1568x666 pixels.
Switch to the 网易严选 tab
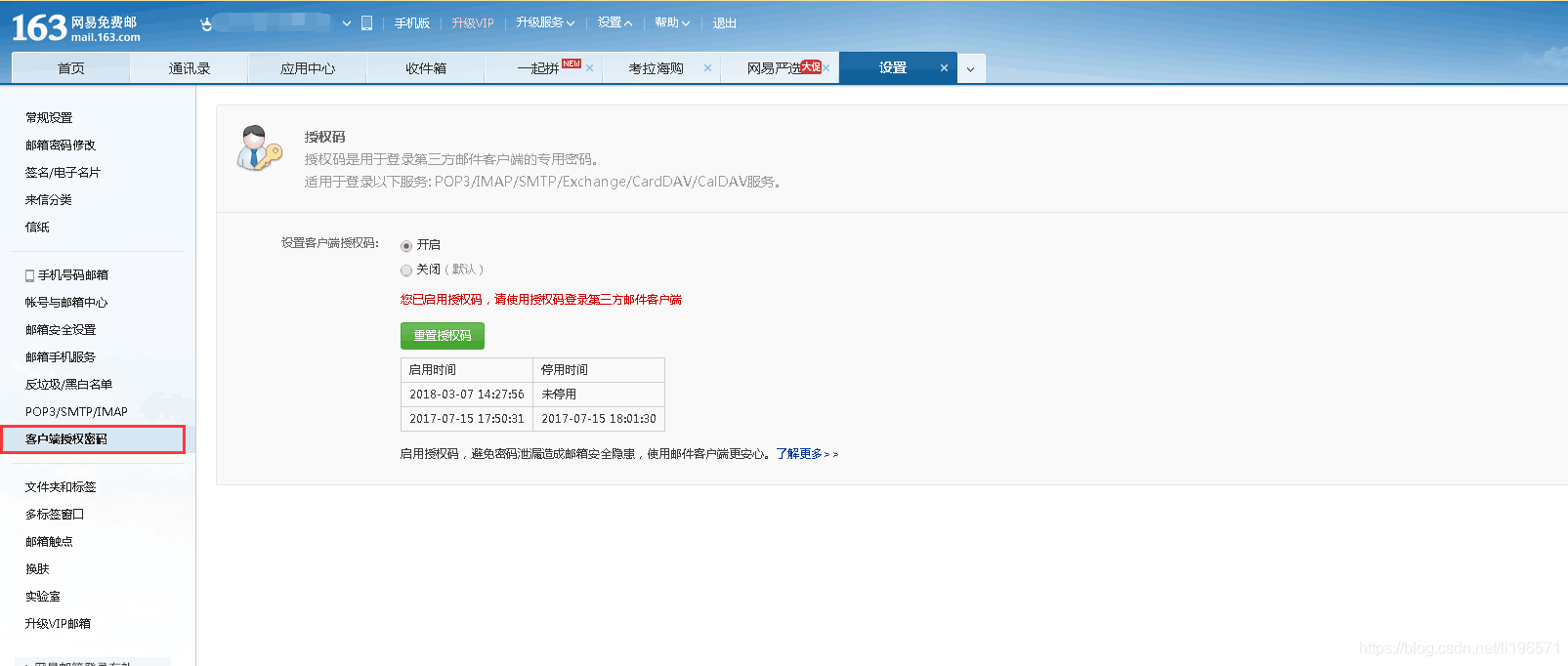pos(775,68)
